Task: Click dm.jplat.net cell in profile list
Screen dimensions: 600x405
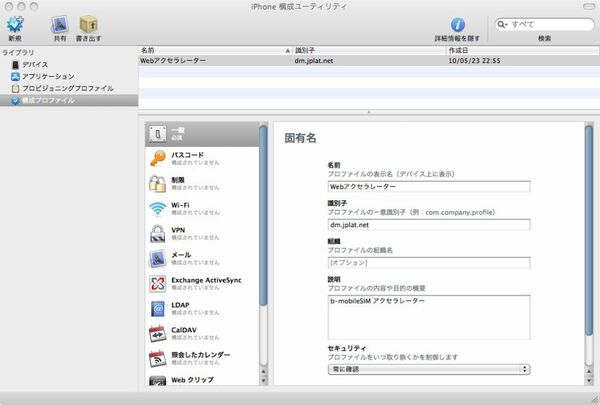Action: (313, 60)
